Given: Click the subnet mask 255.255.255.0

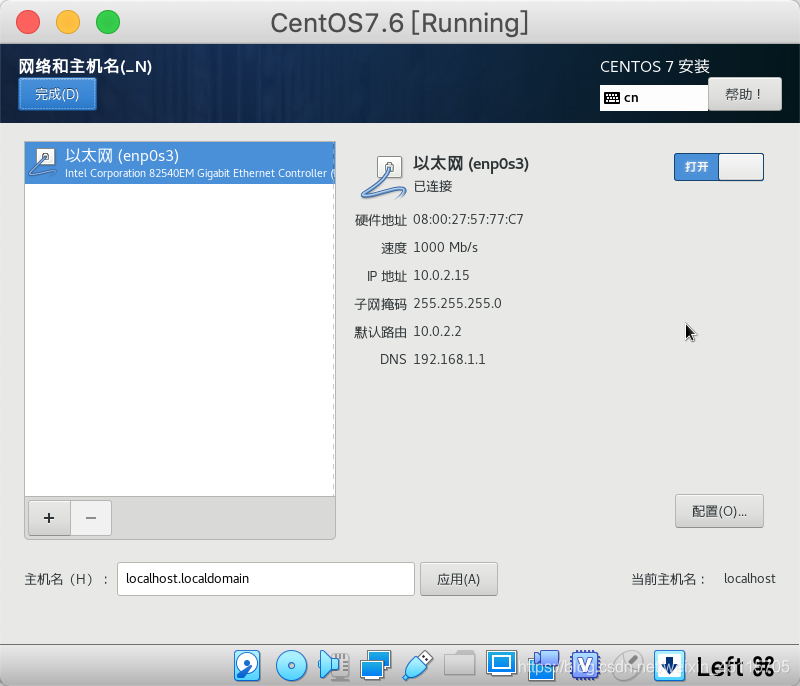Looking at the screenshot, I should point(457,303).
